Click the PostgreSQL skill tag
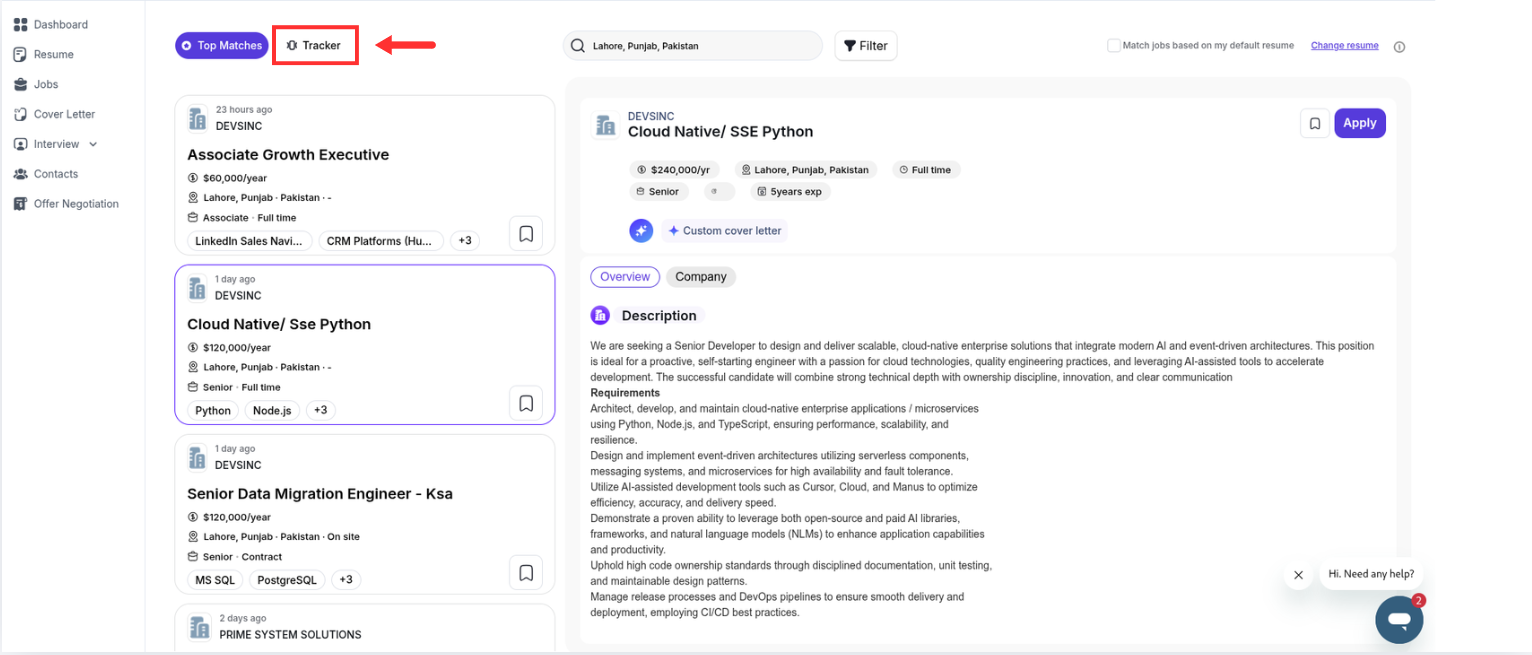The image size is (1532, 655). tap(286, 580)
